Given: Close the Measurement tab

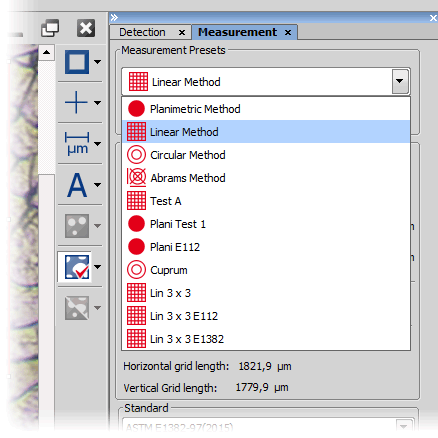Looking at the screenshot, I should (x=288, y=33).
